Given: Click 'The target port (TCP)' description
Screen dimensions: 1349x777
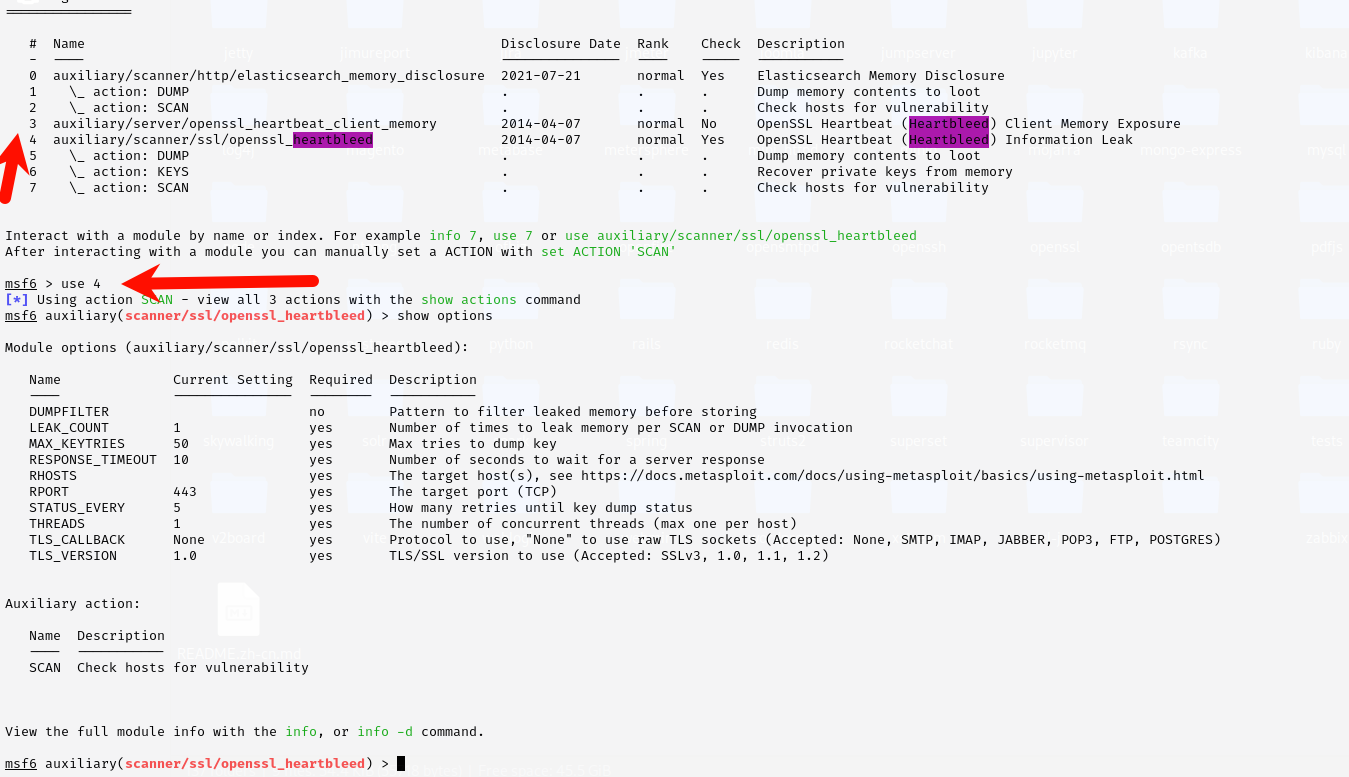Looking at the screenshot, I should pos(473,492).
